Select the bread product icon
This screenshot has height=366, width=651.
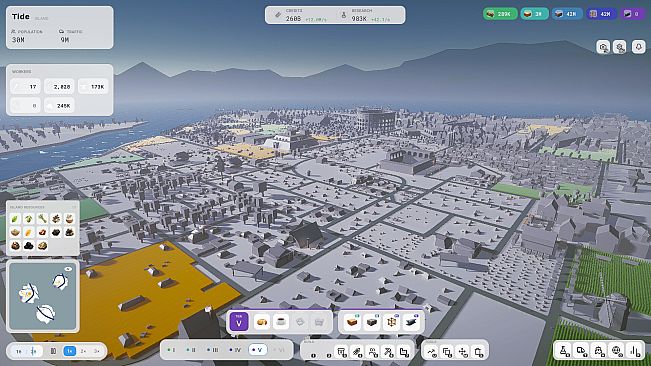(262, 322)
